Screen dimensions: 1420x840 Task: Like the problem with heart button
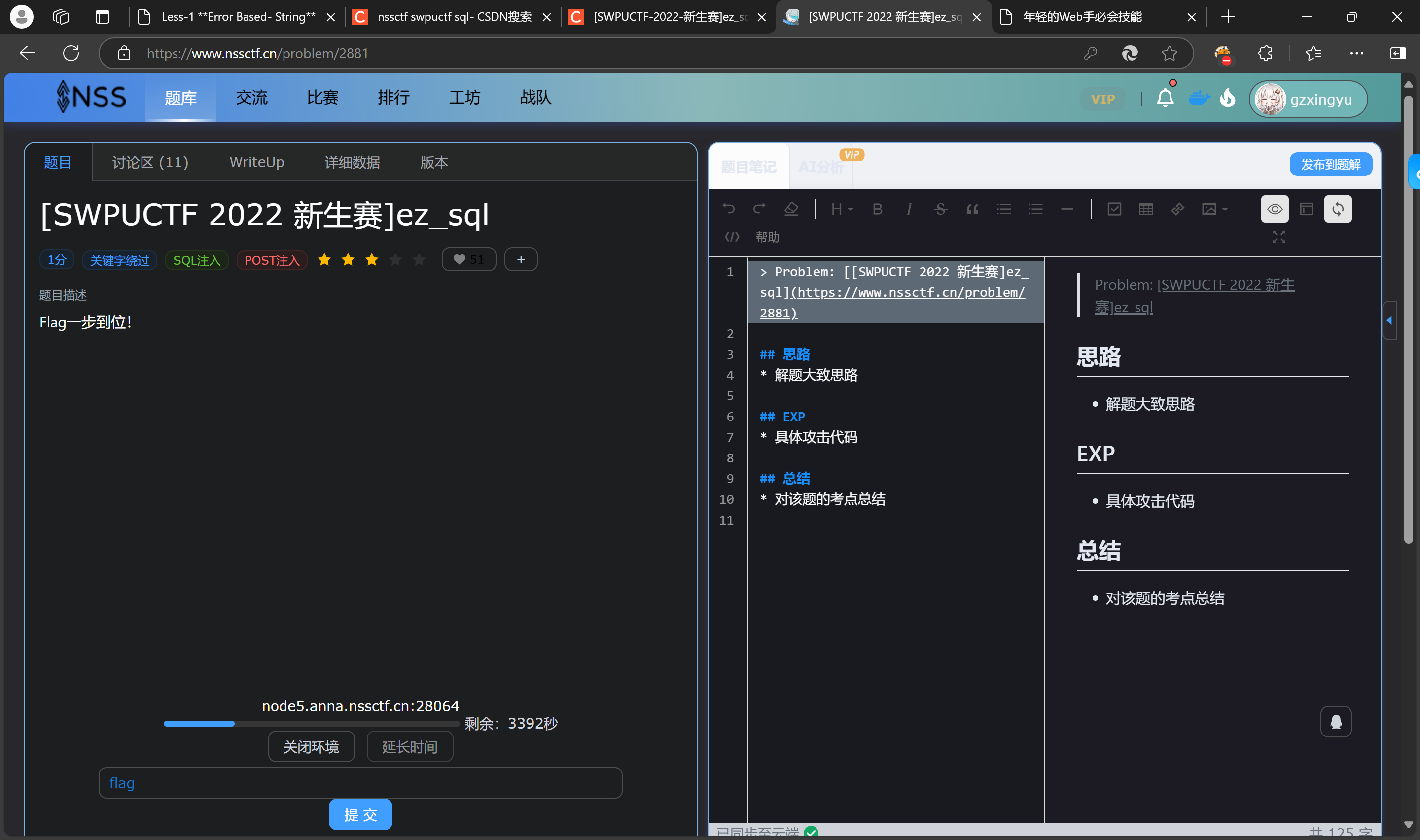click(468, 259)
